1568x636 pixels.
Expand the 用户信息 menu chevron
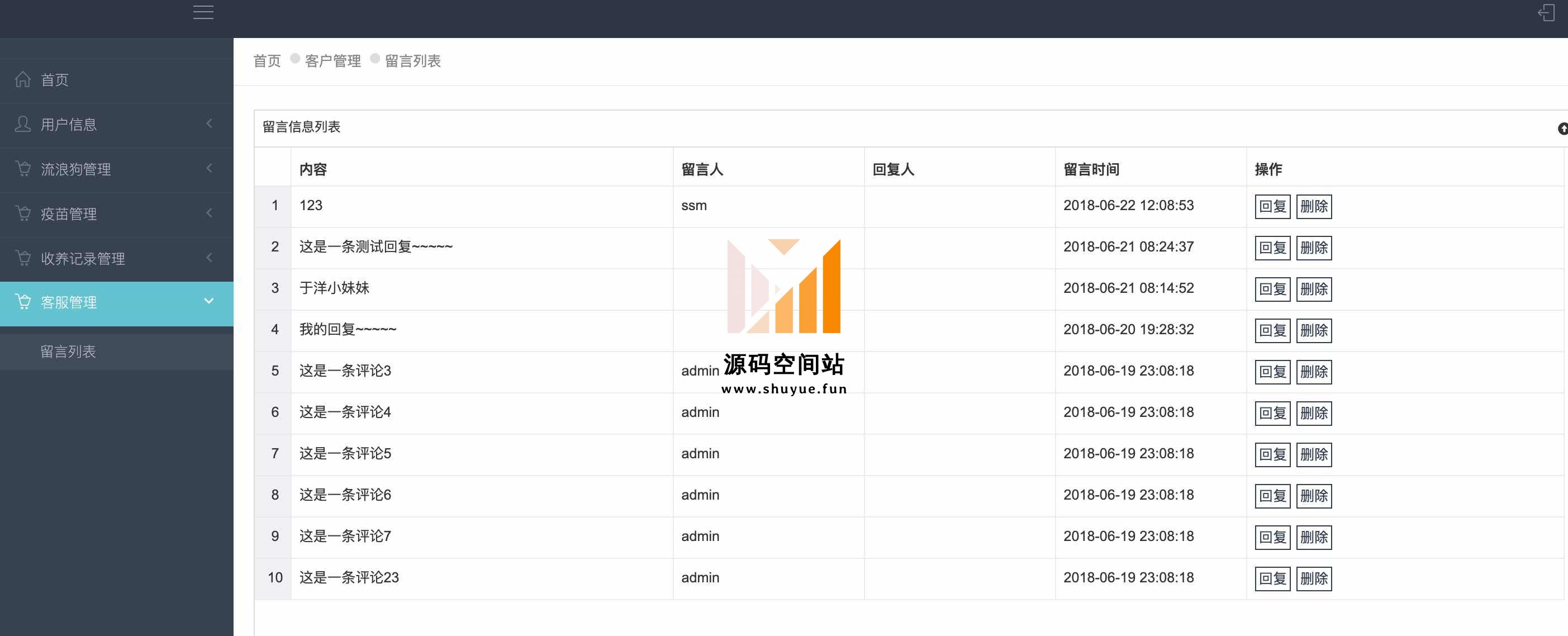click(x=210, y=124)
